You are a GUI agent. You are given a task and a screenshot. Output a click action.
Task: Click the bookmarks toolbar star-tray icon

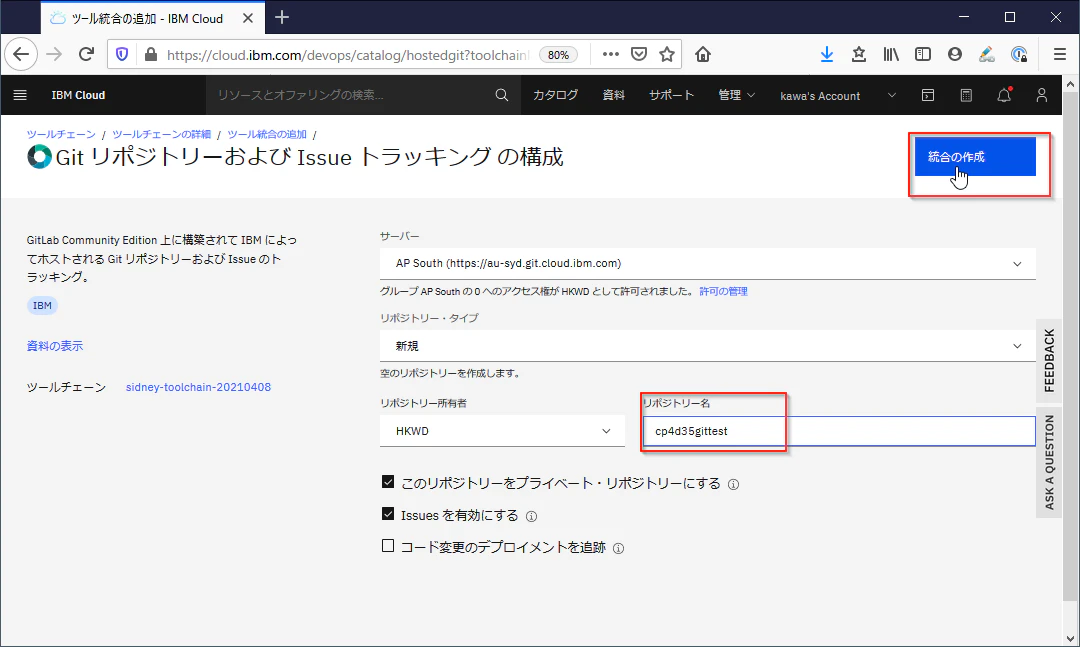(x=858, y=54)
